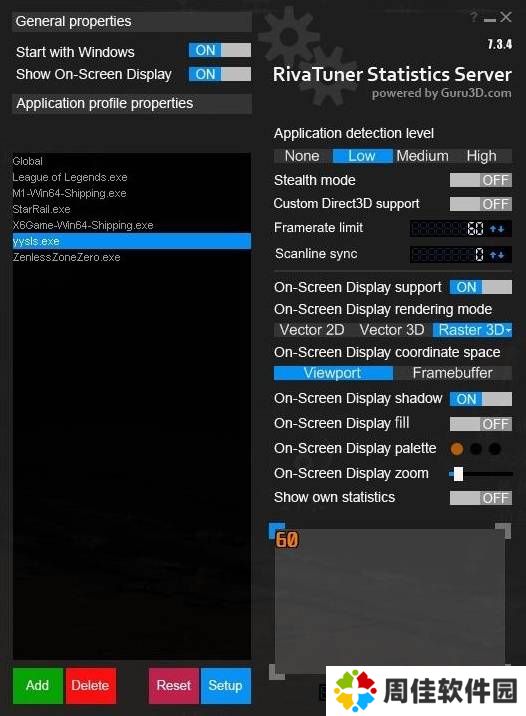Viewport: 526px width, 716px height.
Task: Select the rightmost OSD palette dot
Action: point(495,449)
